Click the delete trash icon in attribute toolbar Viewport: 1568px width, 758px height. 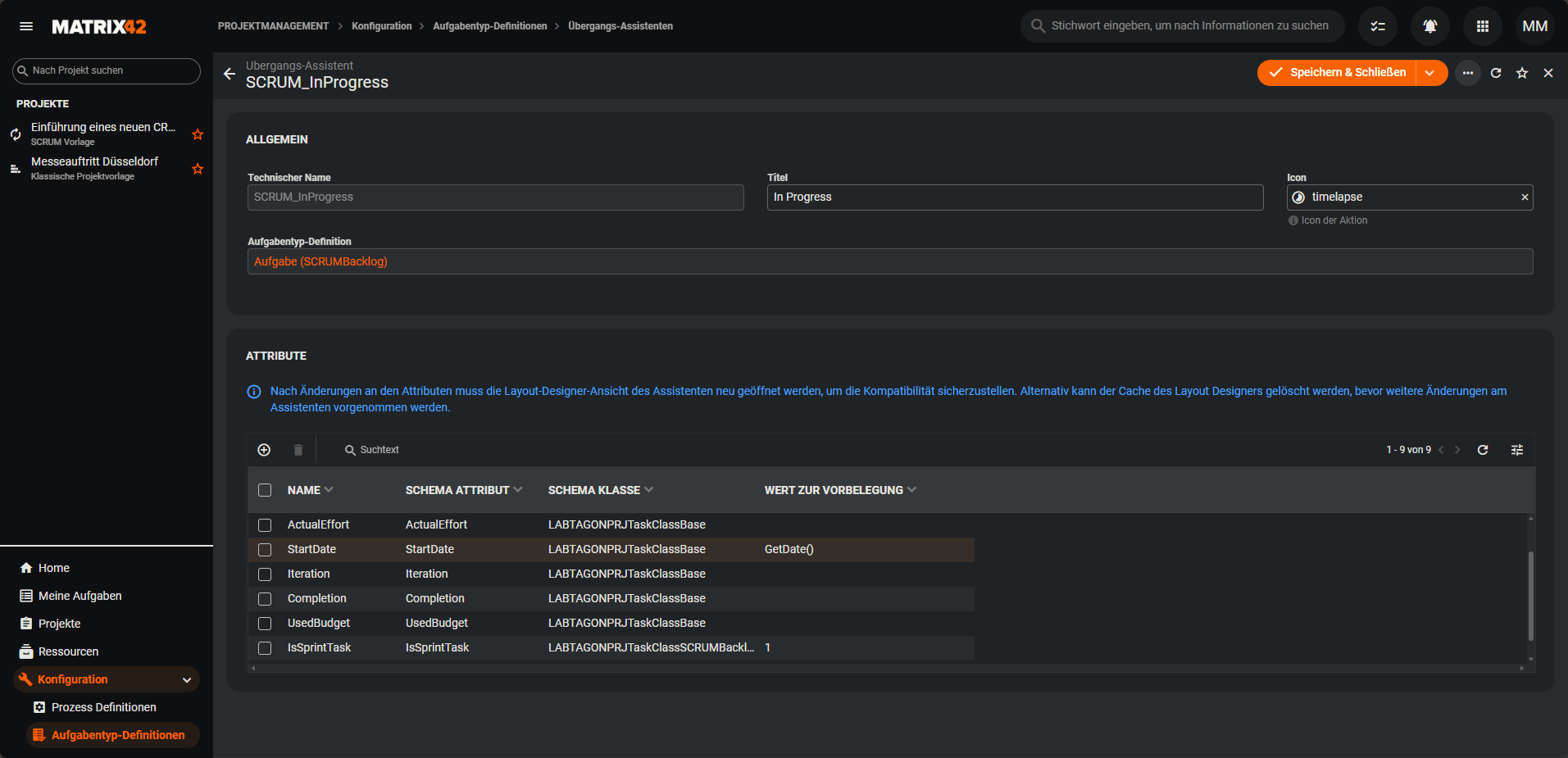point(298,450)
